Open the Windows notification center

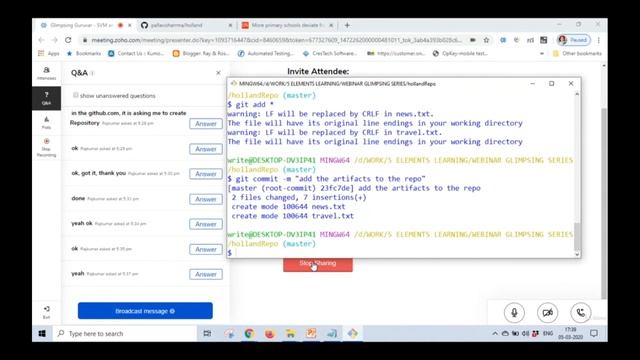point(594,333)
